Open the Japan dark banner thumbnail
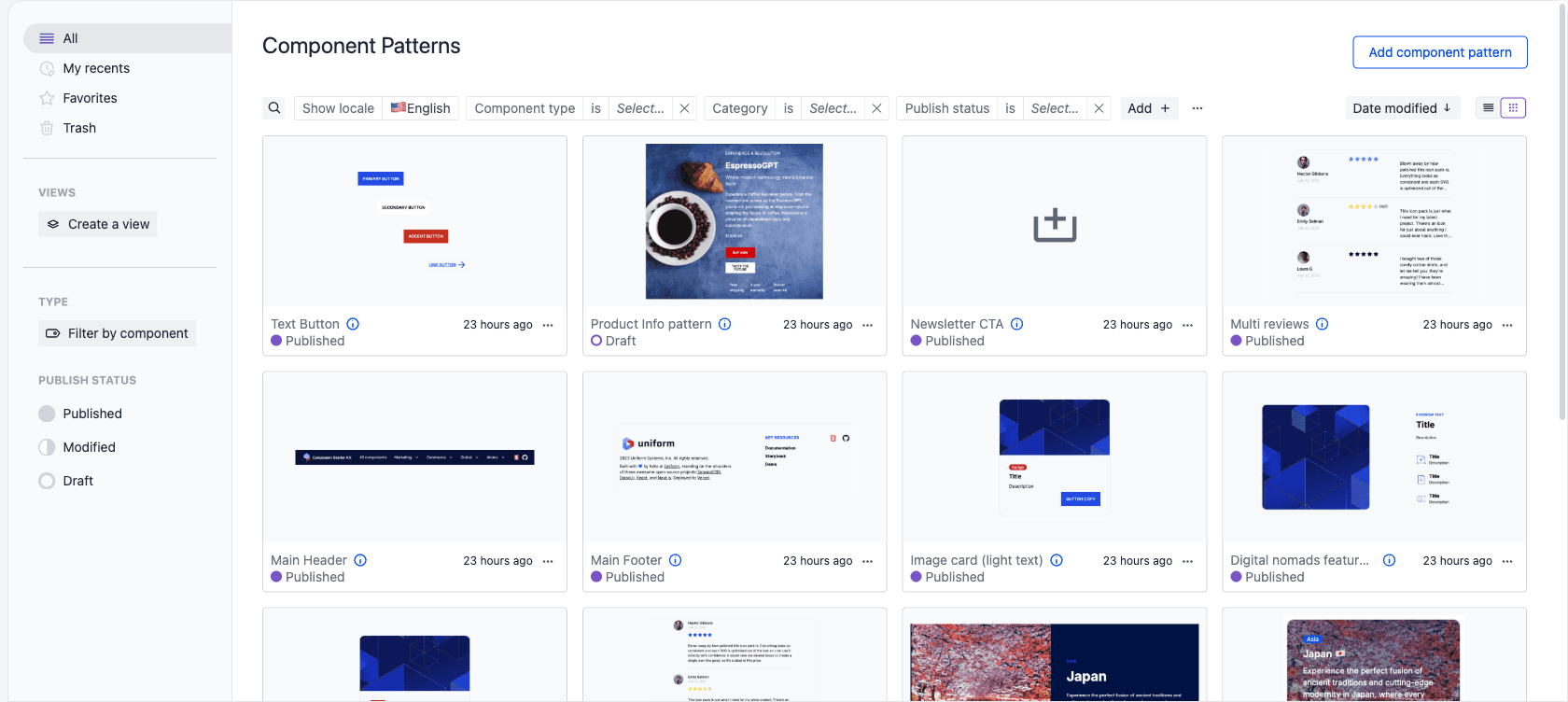Screen dimensions: 1568x702 tap(1055, 662)
